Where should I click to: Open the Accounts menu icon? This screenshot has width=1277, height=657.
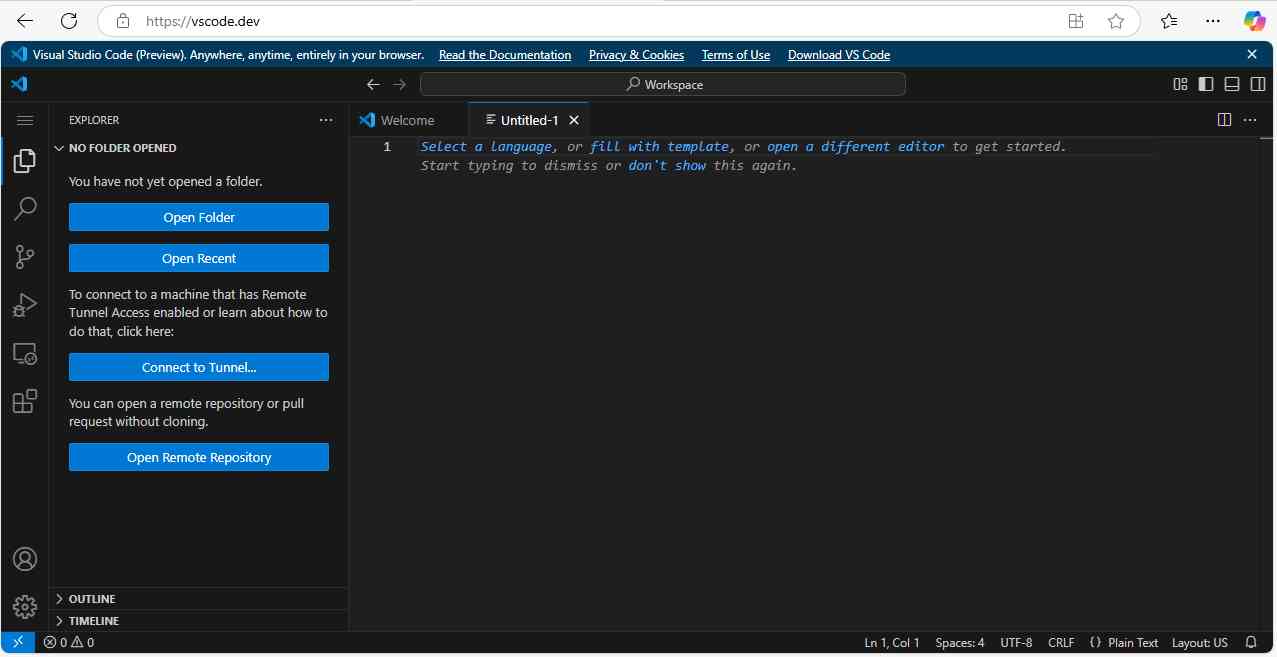pos(25,559)
